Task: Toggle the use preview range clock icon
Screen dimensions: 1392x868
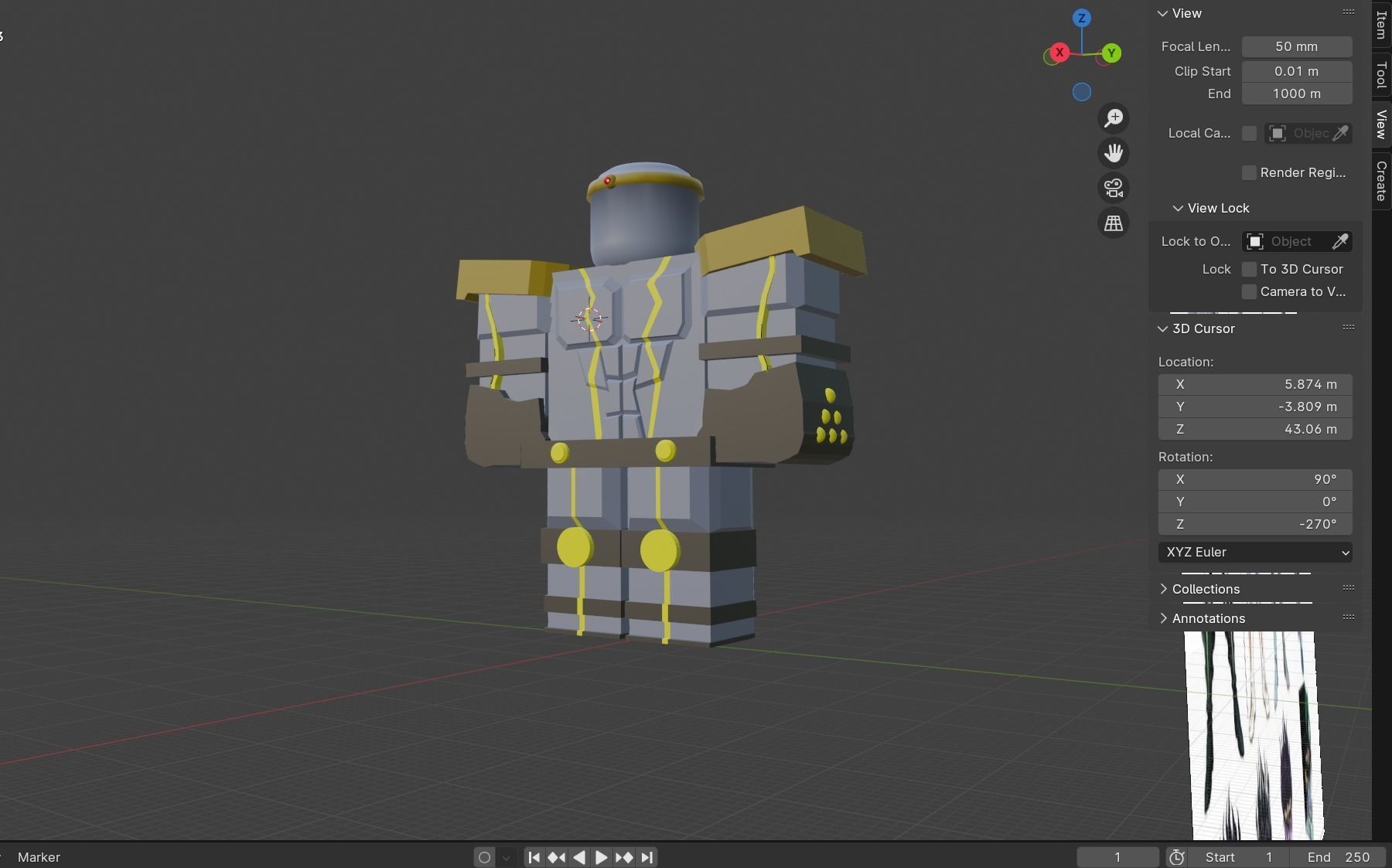Action: 1177,857
